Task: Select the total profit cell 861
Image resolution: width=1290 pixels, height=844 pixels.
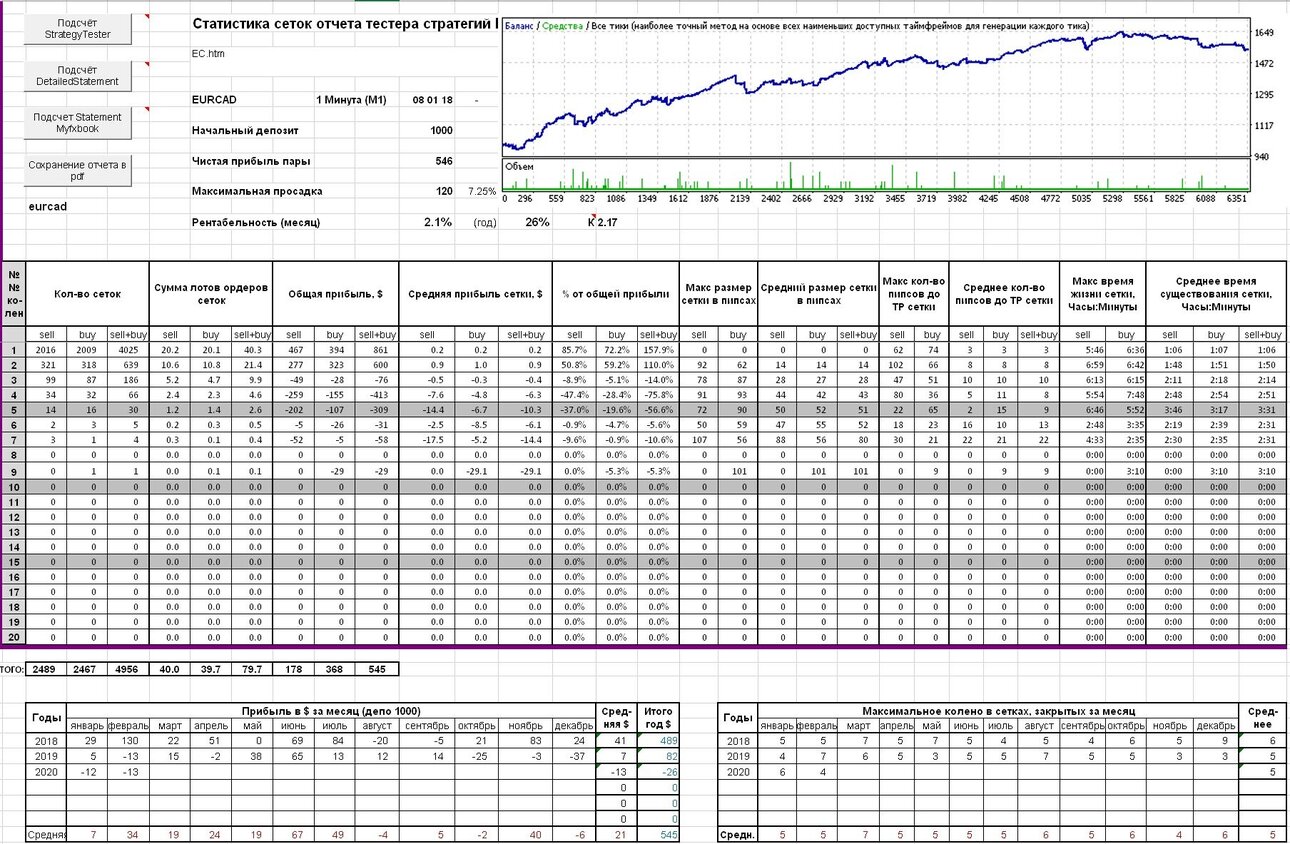Action: (x=377, y=351)
